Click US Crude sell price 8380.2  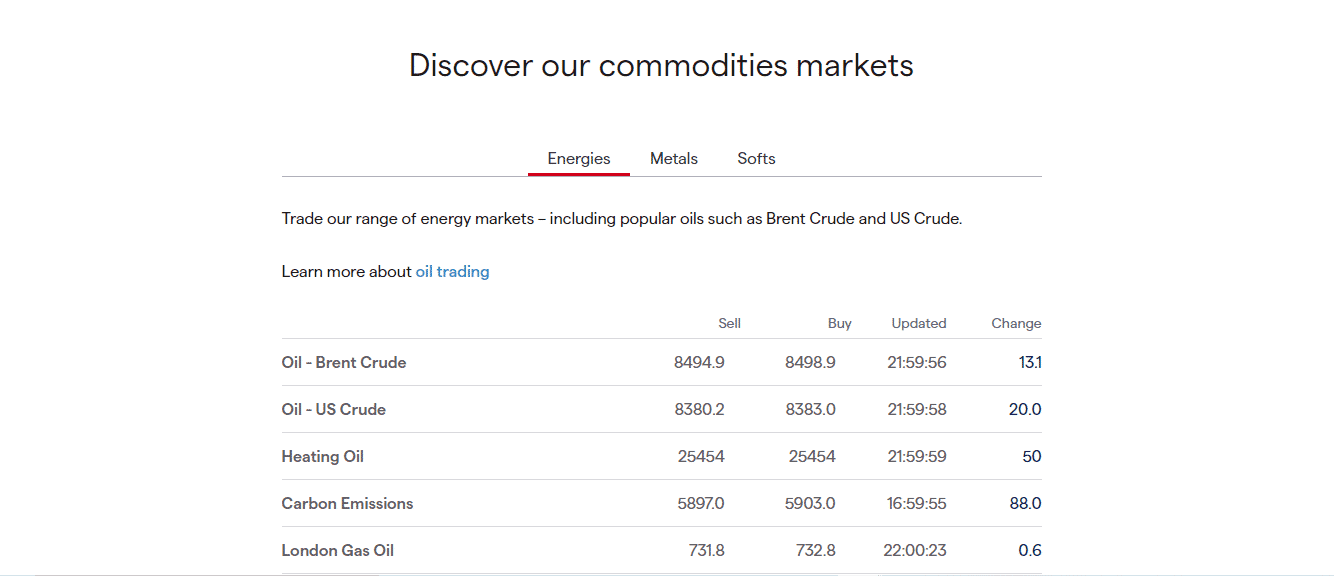(x=699, y=409)
